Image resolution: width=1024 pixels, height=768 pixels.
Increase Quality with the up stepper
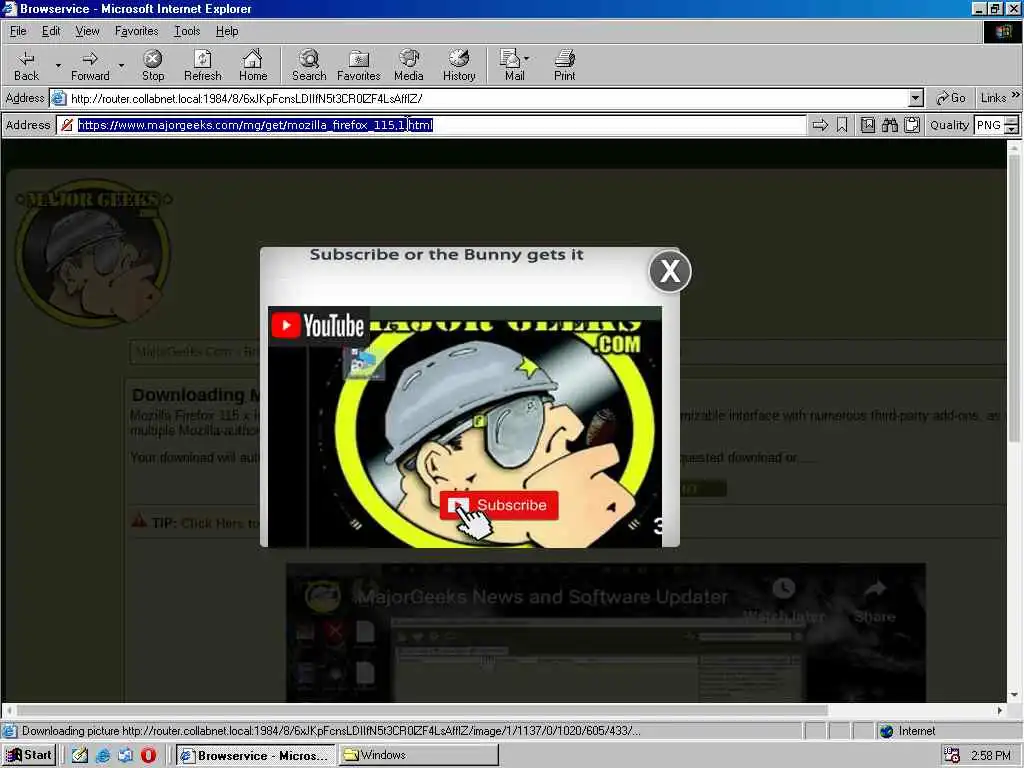(x=1012, y=120)
